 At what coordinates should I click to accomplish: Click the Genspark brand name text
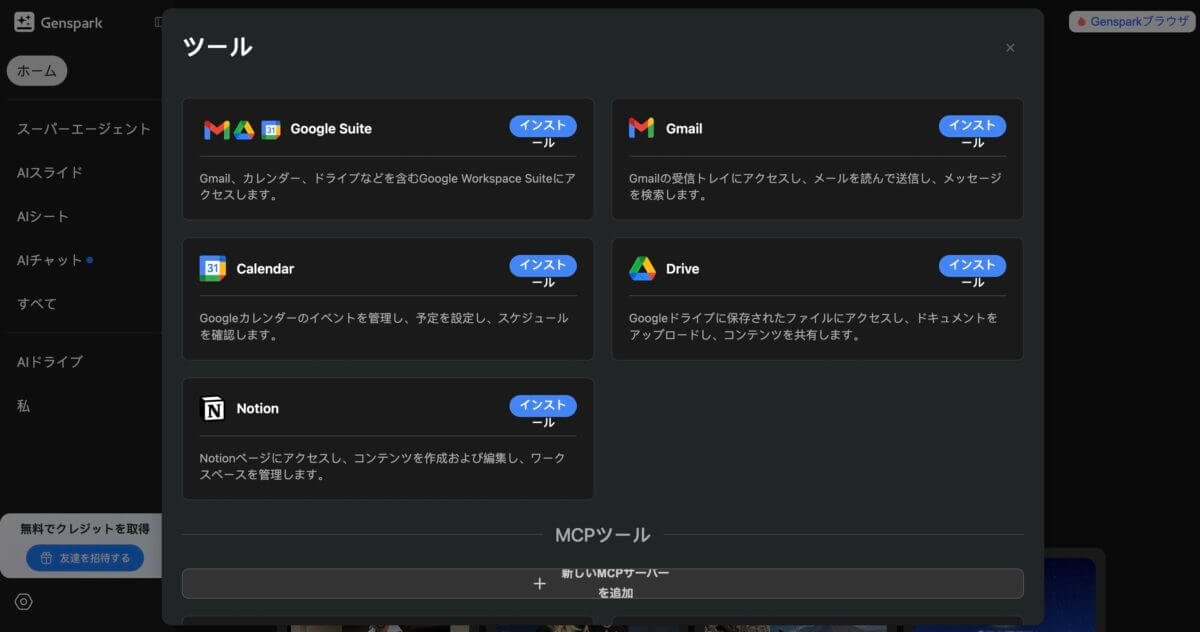click(x=72, y=23)
